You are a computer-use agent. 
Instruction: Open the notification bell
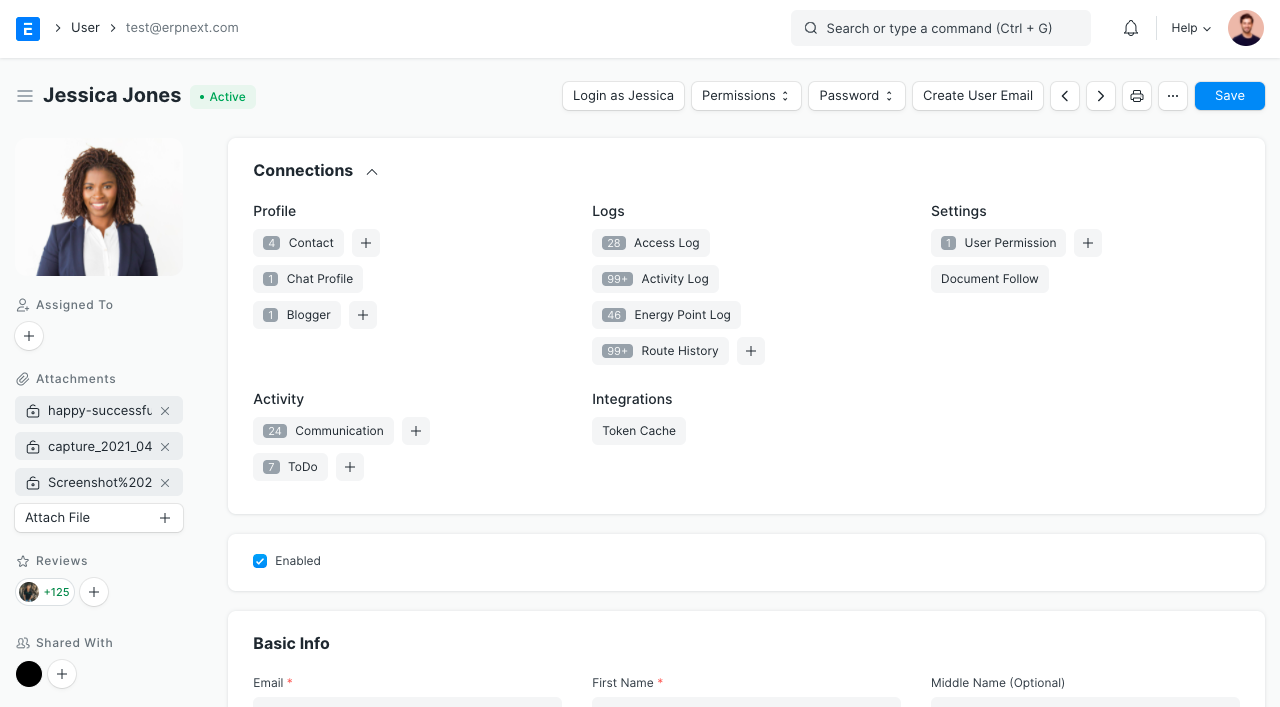point(1130,28)
